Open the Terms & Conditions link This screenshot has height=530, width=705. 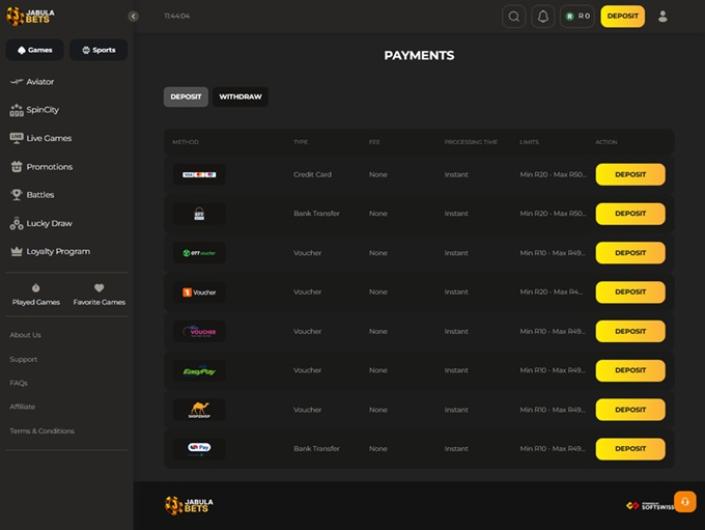pyautogui.click(x=42, y=431)
